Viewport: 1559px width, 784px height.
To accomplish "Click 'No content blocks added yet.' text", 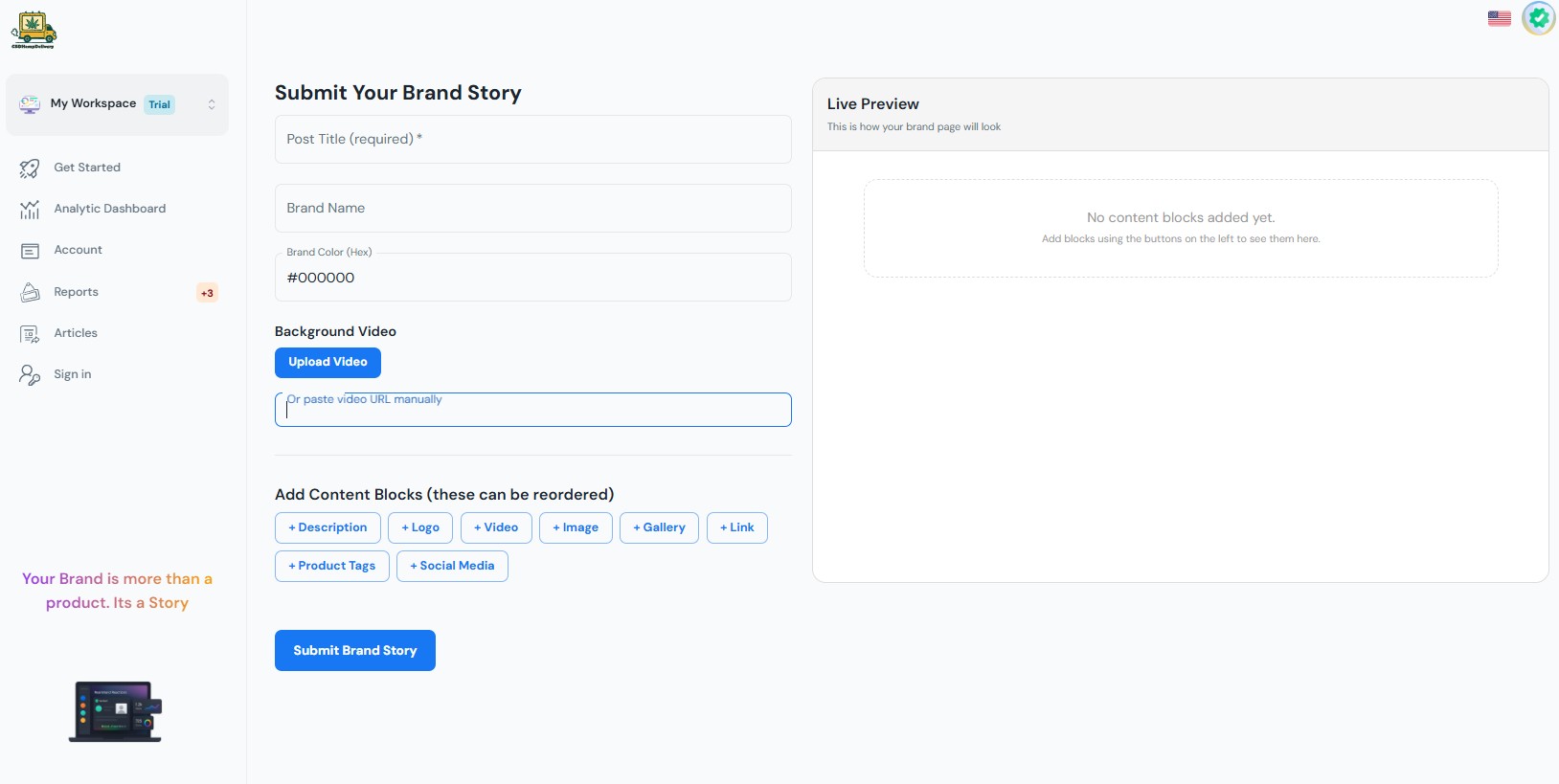I will 1181,217.
